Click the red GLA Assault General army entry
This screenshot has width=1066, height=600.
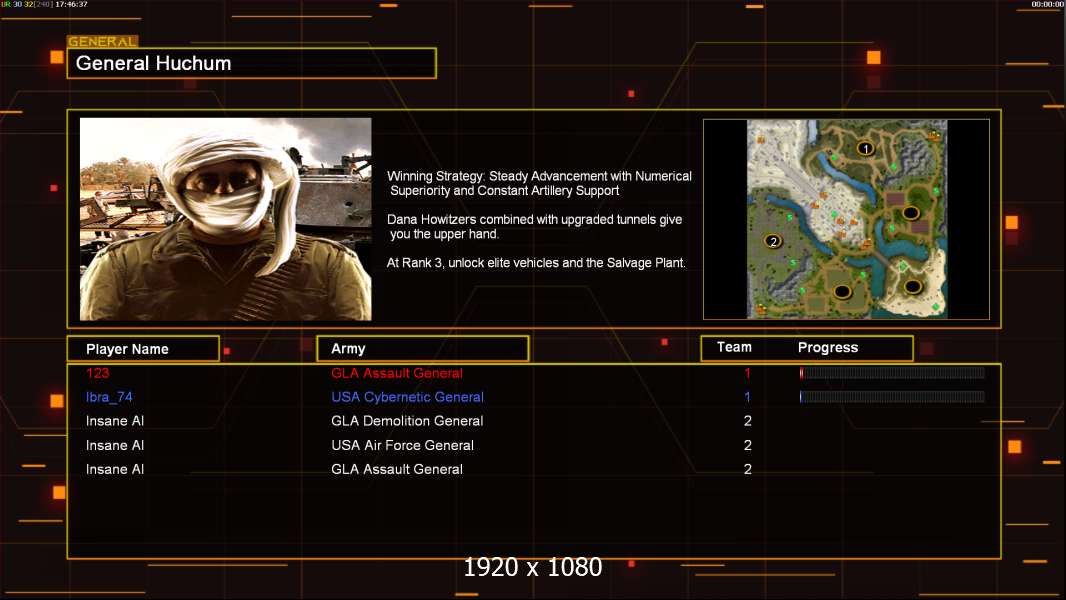396,373
